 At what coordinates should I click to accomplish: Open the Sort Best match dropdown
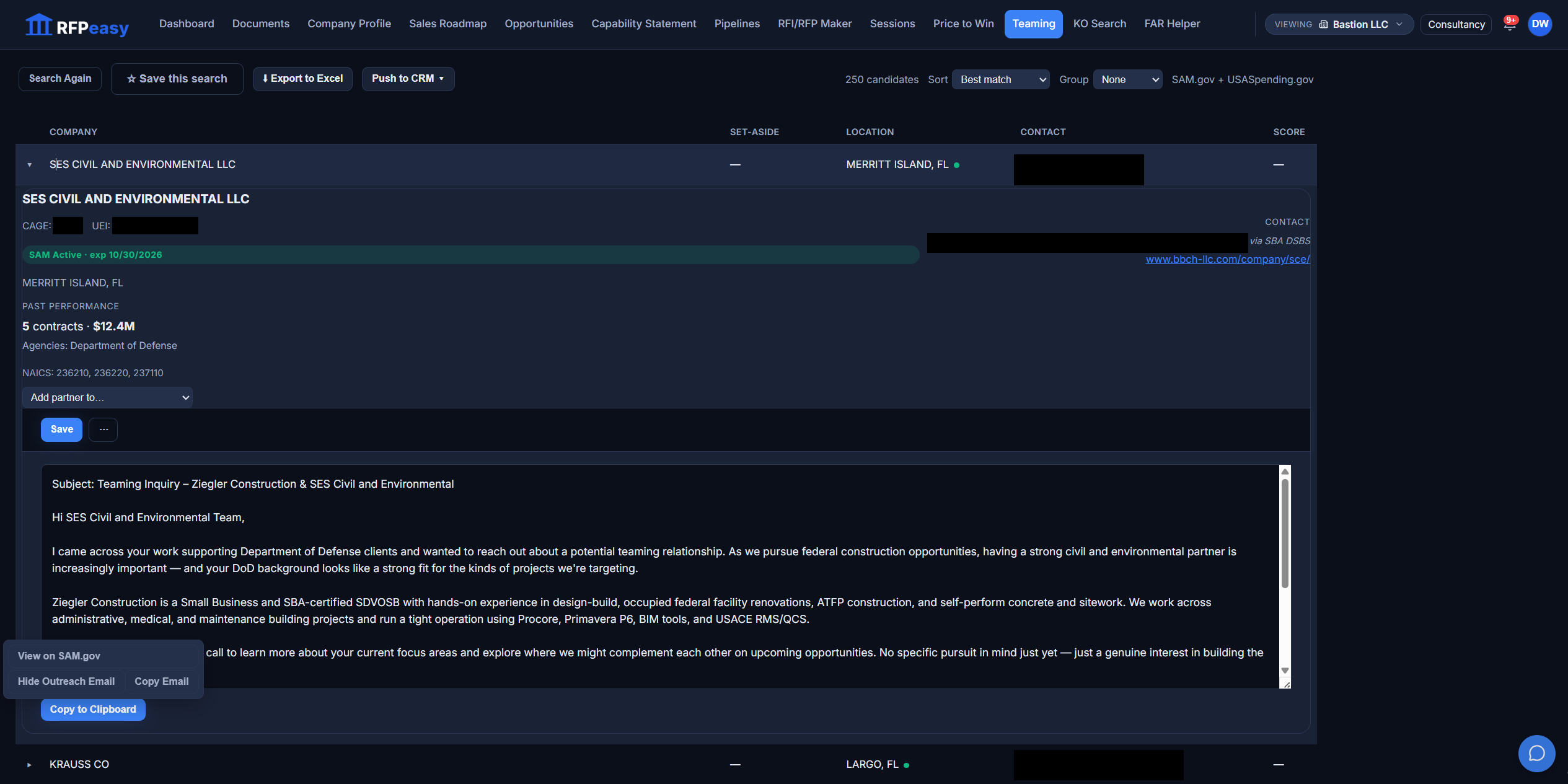coord(1000,79)
